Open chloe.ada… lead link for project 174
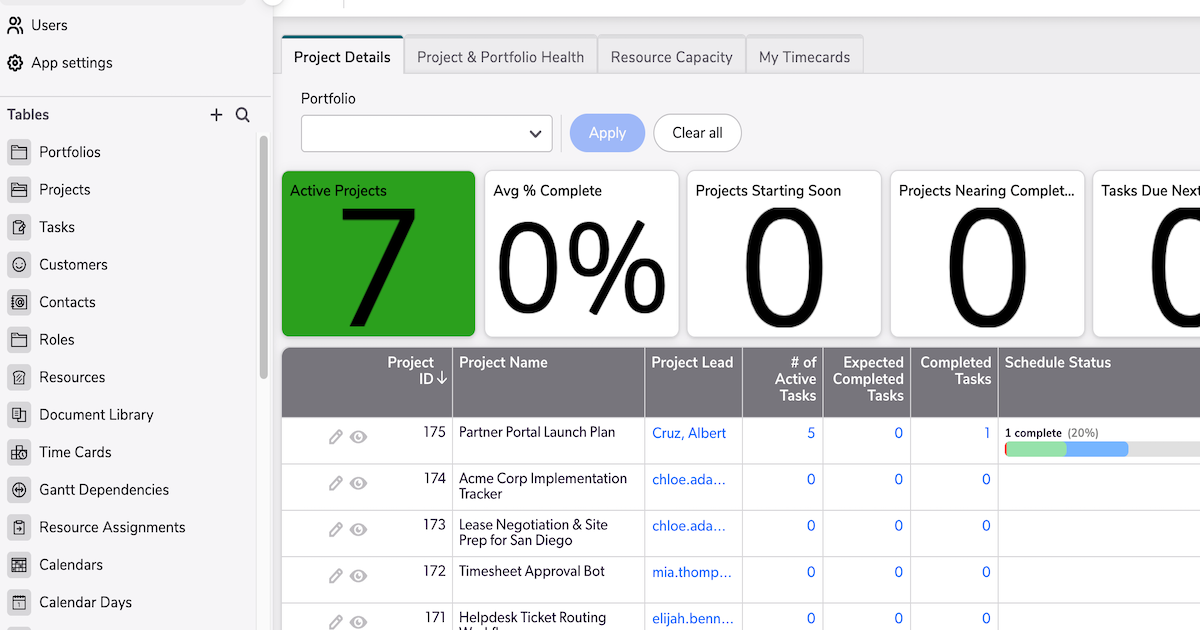 tap(689, 479)
